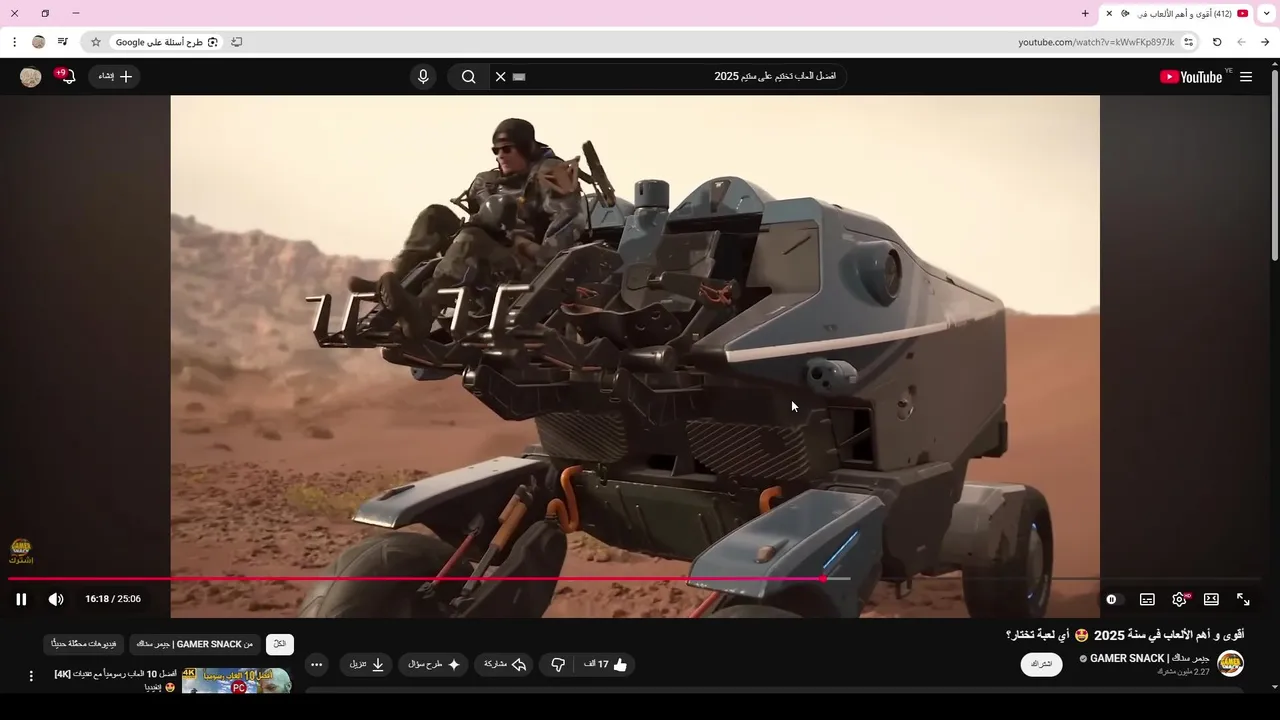Go back in browser history
The width and height of the screenshot is (1280, 720).
click(1265, 42)
